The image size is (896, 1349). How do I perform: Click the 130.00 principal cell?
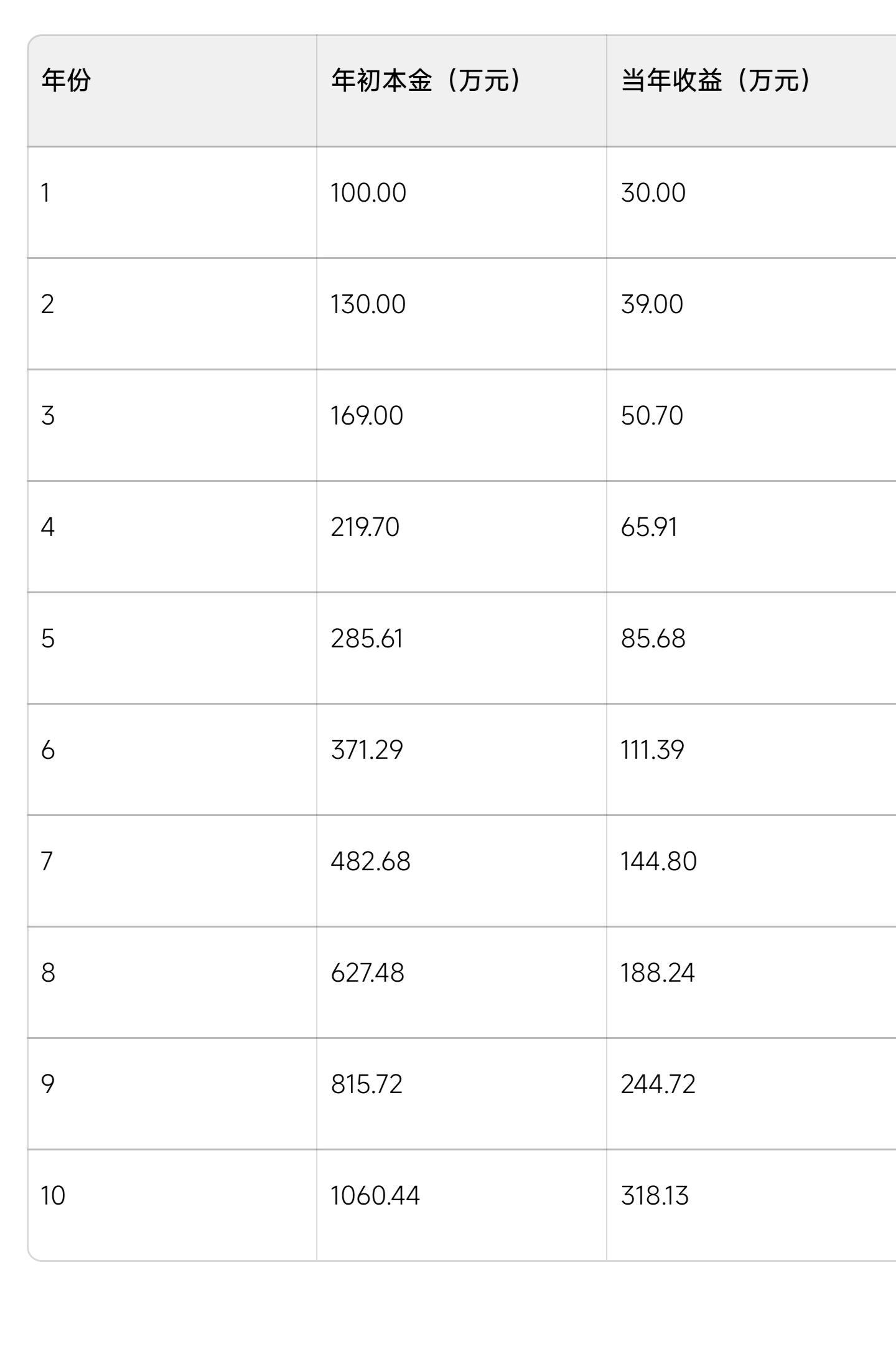462,314
